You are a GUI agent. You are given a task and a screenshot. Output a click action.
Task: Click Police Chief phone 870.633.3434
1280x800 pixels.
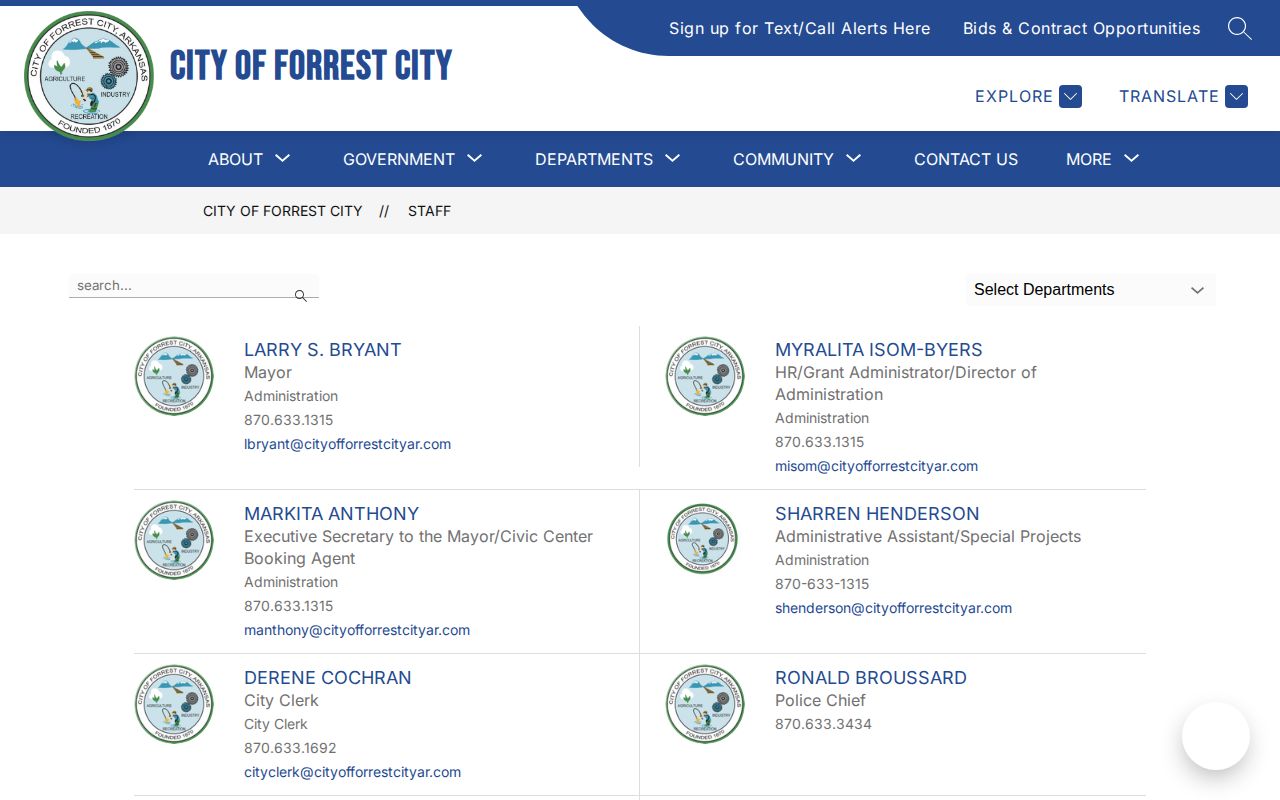pos(823,724)
